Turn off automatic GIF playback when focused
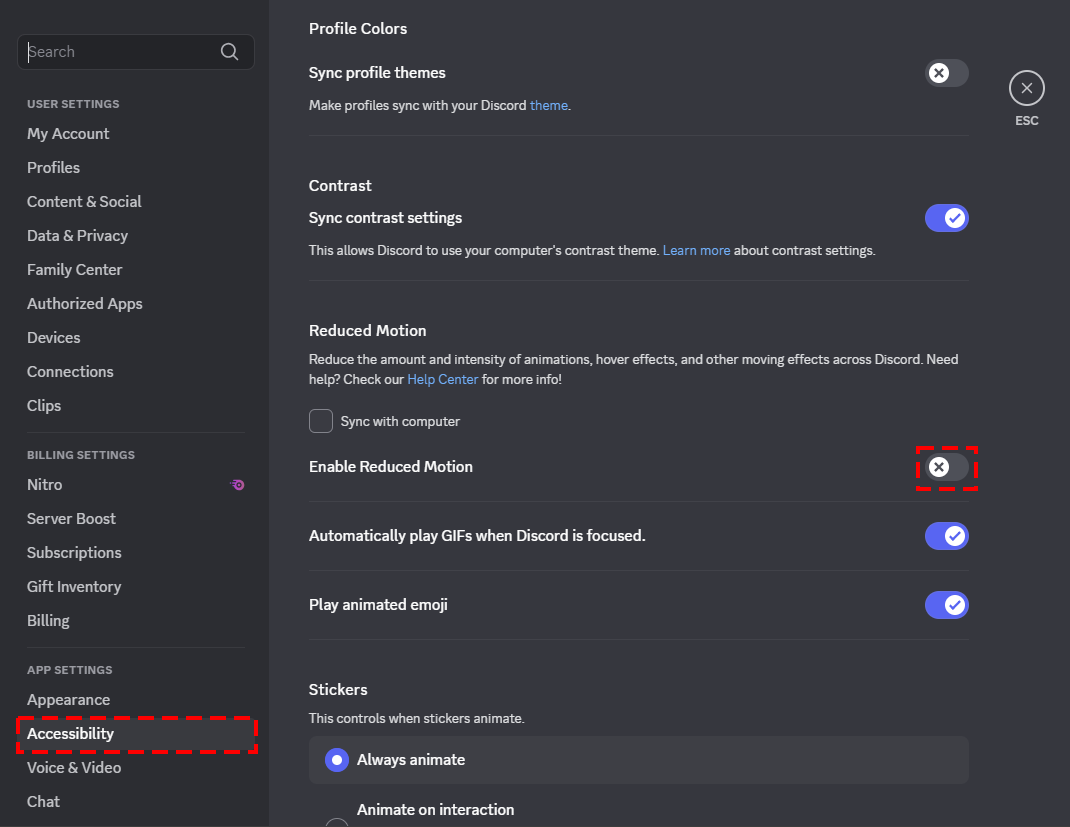This screenshot has width=1070, height=827. coord(946,536)
